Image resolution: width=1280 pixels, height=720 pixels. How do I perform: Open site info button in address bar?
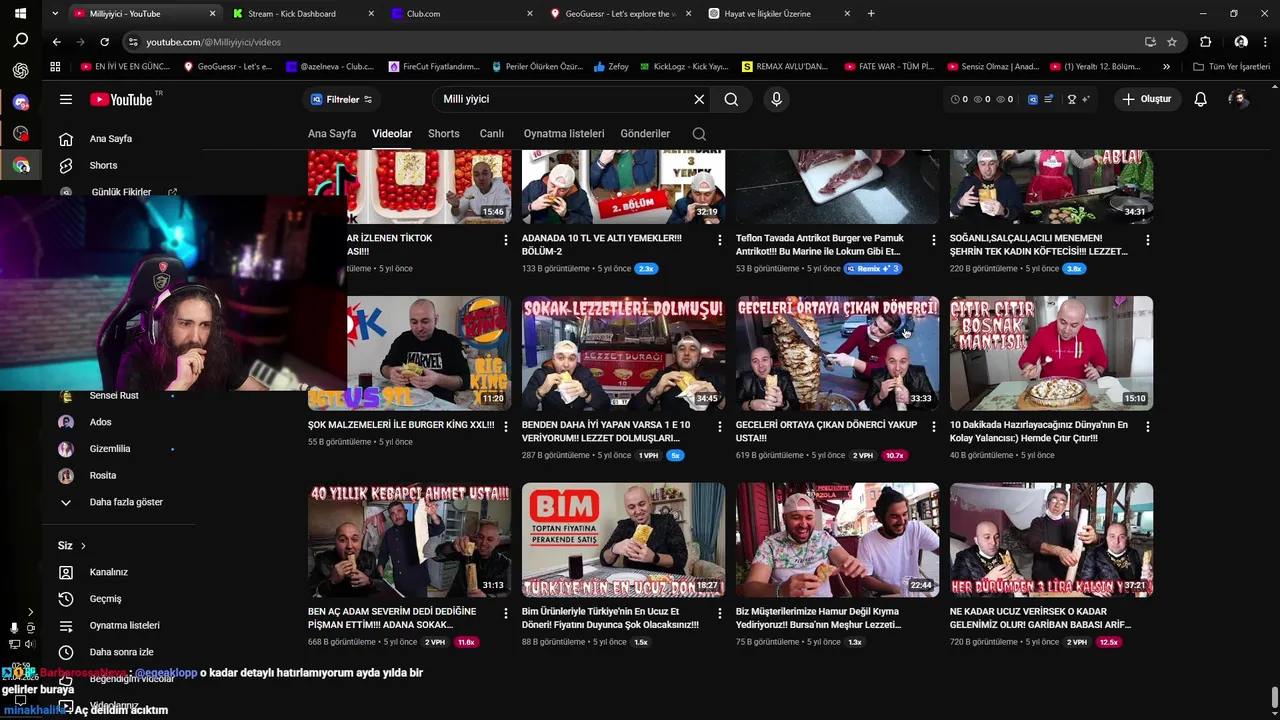point(133,42)
